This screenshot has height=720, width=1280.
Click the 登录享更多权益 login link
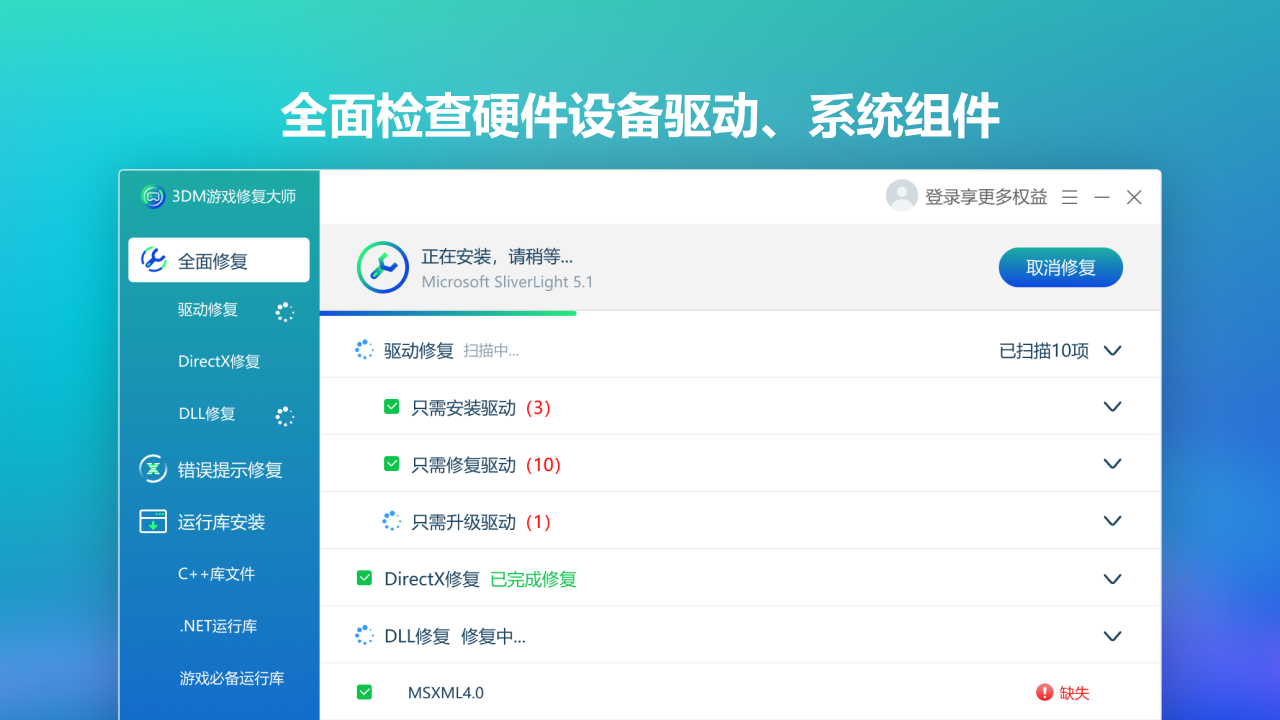(x=983, y=196)
